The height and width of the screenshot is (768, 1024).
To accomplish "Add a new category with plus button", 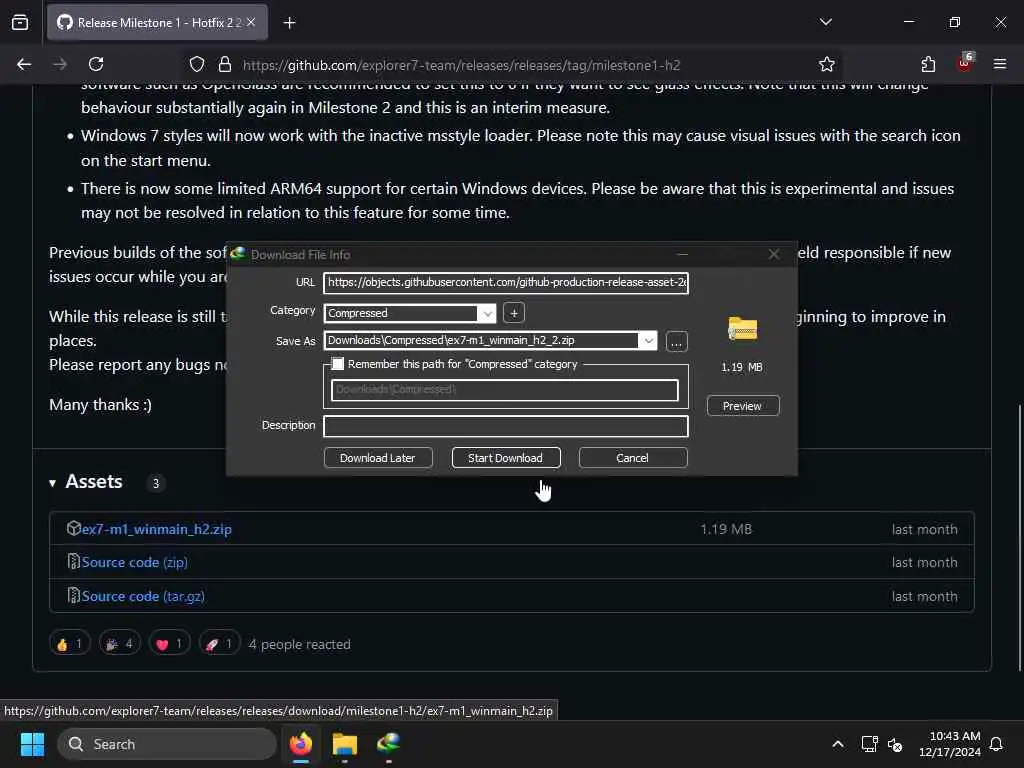I will pos(514,313).
